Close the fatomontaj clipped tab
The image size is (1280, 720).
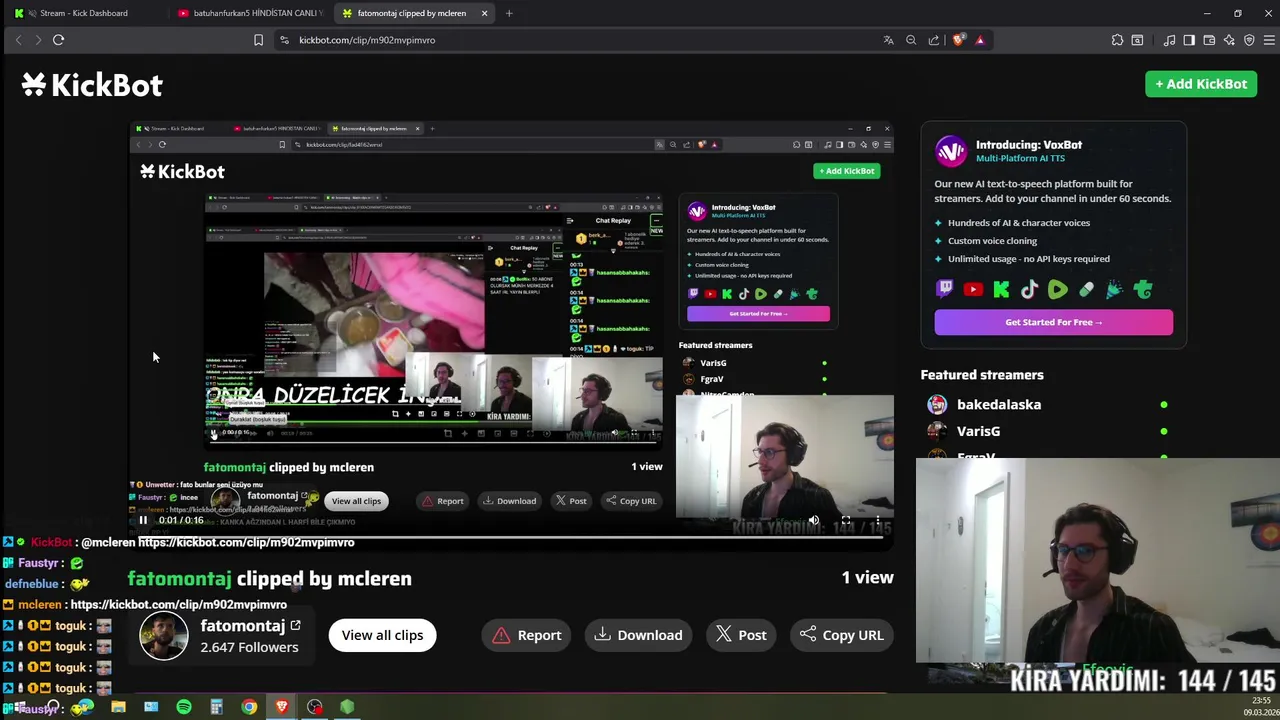click(x=484, y=13)
